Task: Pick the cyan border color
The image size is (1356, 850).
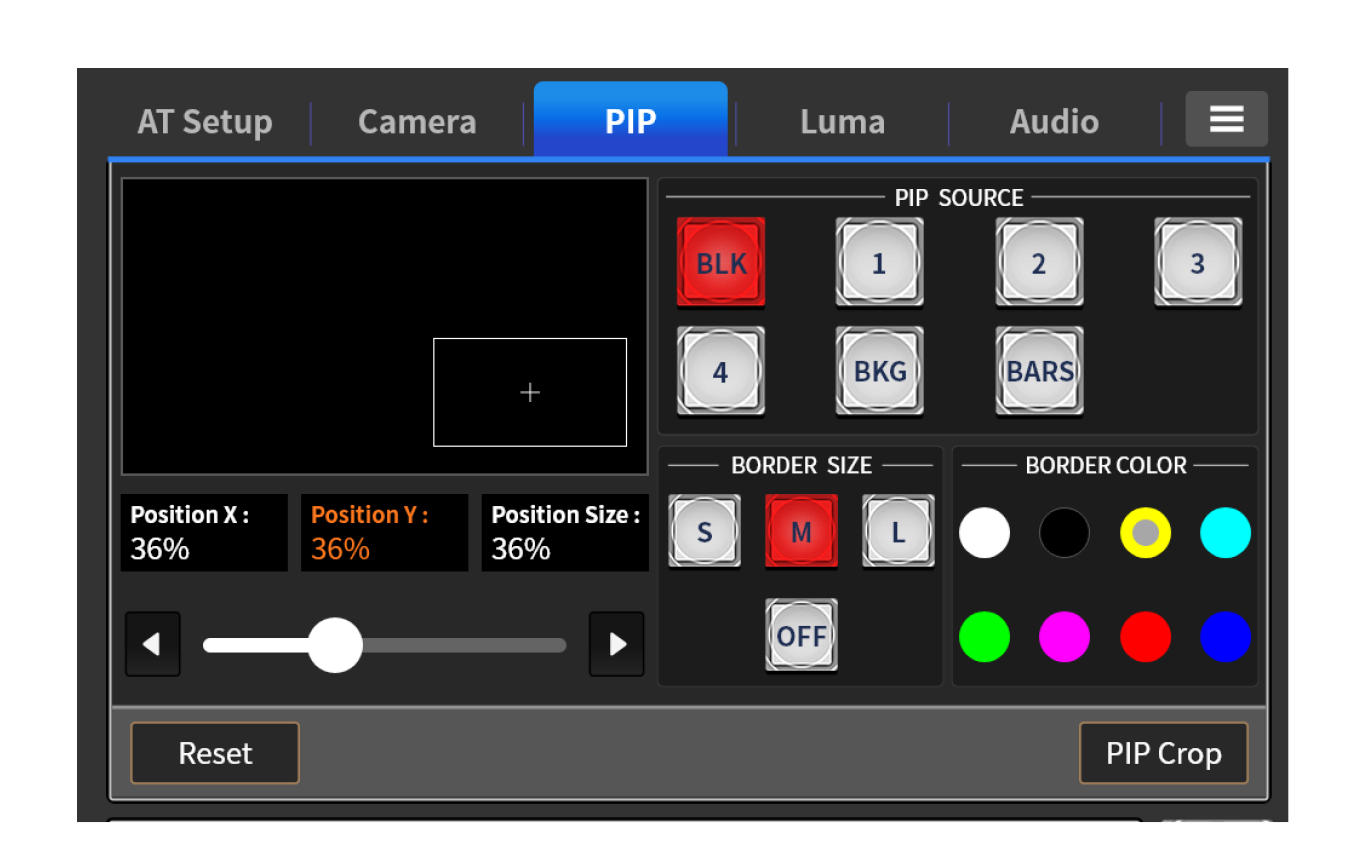Action: pyautogui.click(x=1225, y=532)
